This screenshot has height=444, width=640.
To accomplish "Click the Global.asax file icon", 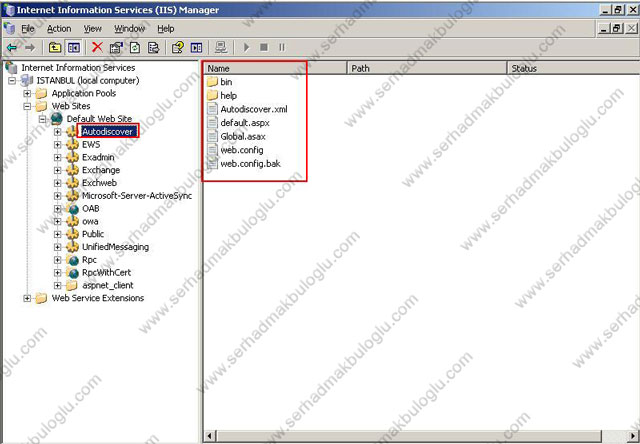I will pyautogui.click(x=212, y=136).
